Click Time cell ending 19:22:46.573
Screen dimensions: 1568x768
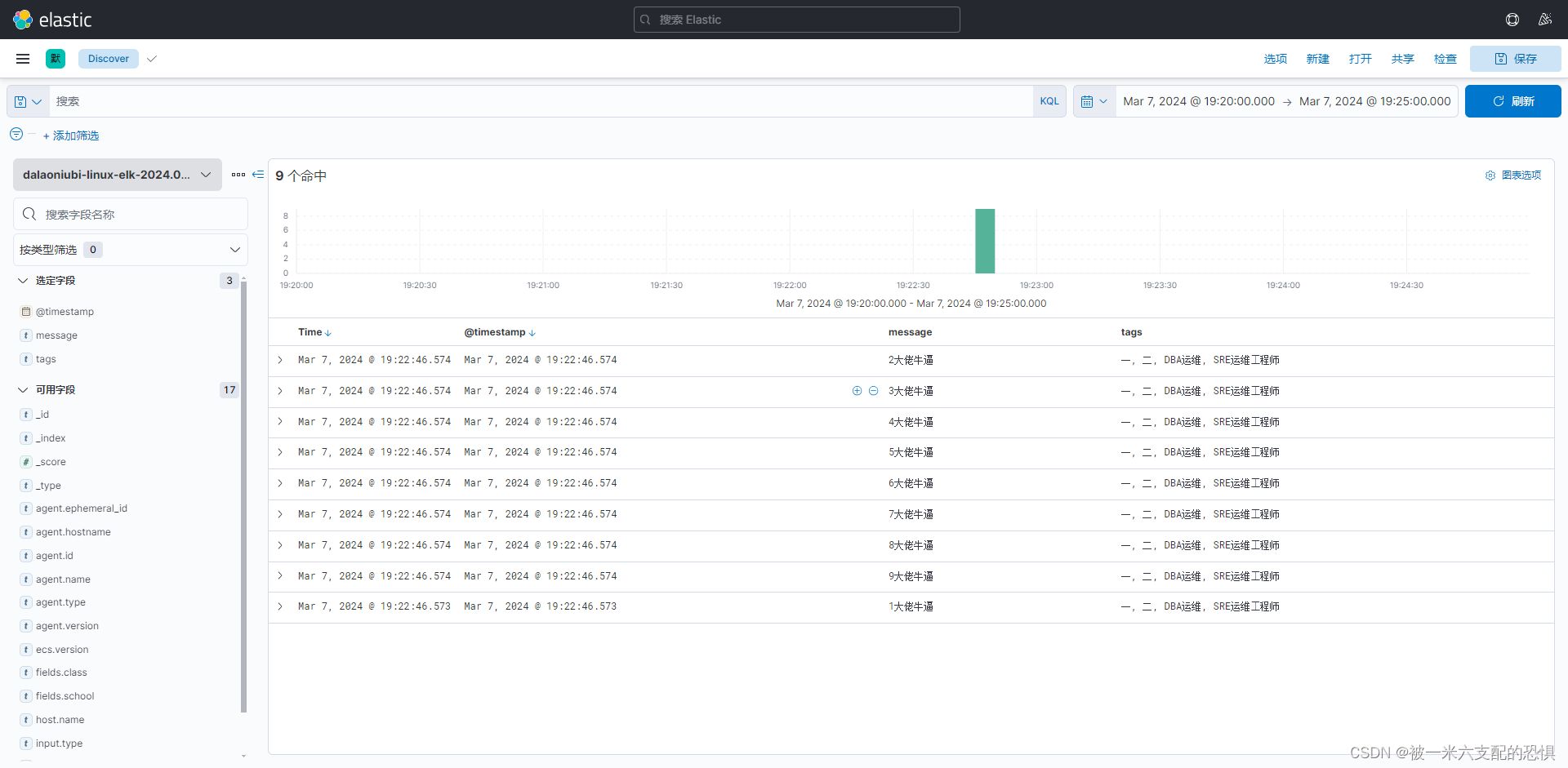pyautogui.click(x=374, y=606)
